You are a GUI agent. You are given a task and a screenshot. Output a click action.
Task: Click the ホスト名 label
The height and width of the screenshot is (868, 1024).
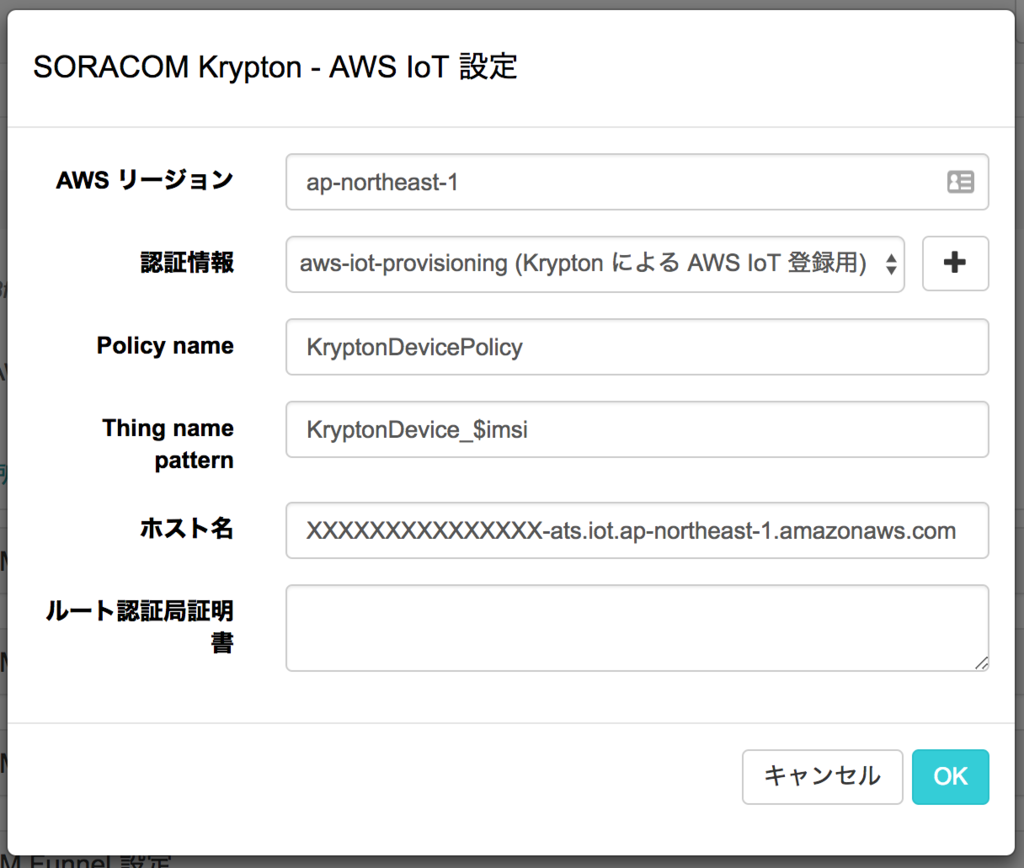click(x=187, y=528)
